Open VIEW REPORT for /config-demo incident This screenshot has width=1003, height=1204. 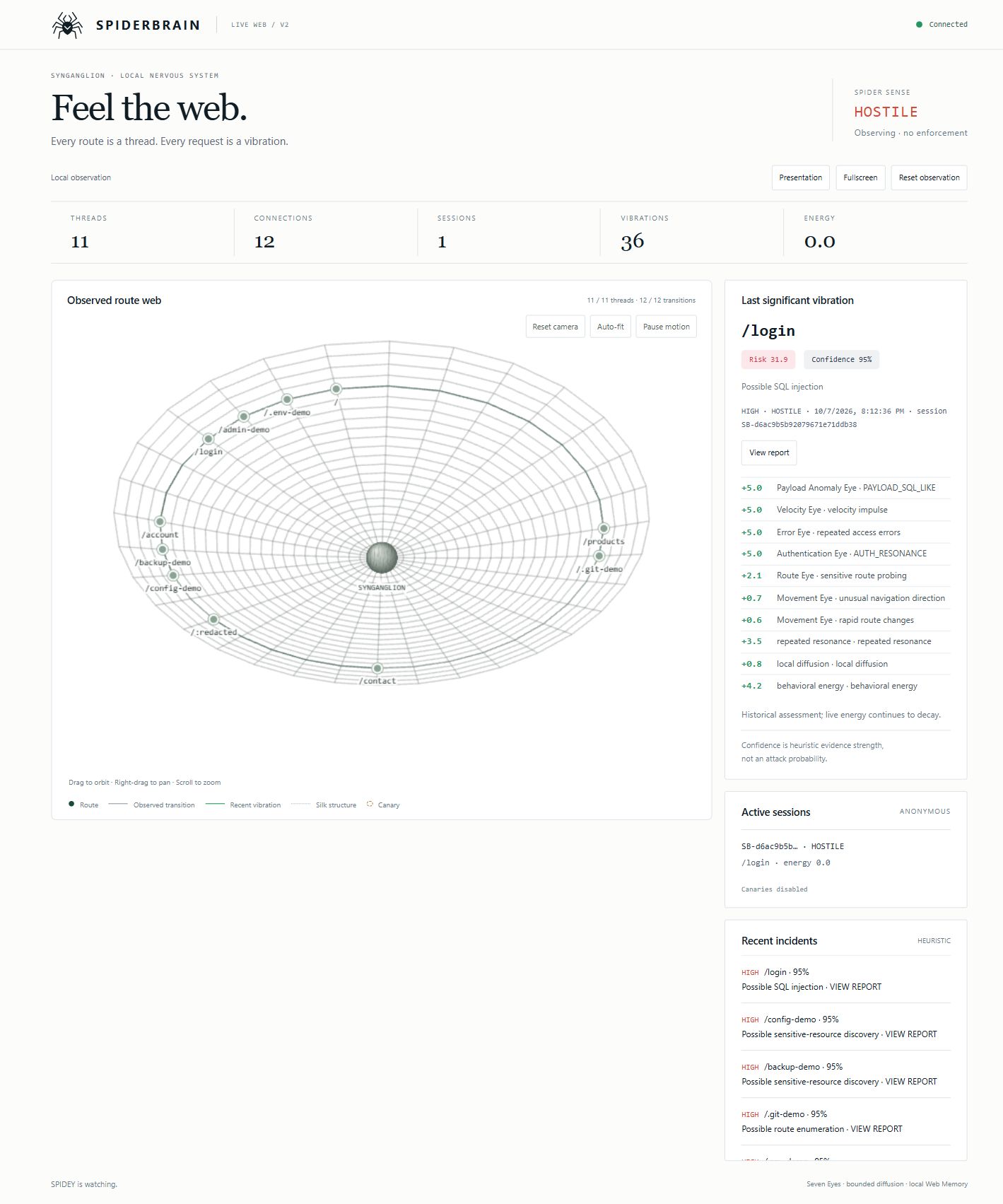pos(911,1034)
